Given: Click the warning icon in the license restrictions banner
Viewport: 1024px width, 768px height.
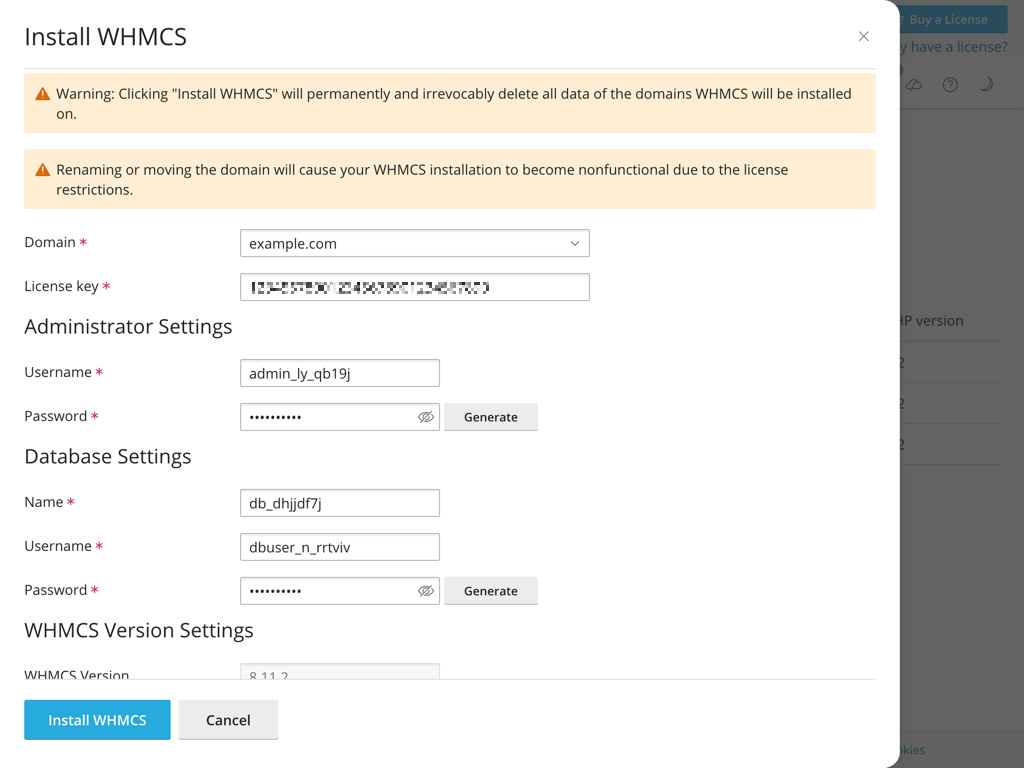Looking at the screenshot, I should pos(41,169).
